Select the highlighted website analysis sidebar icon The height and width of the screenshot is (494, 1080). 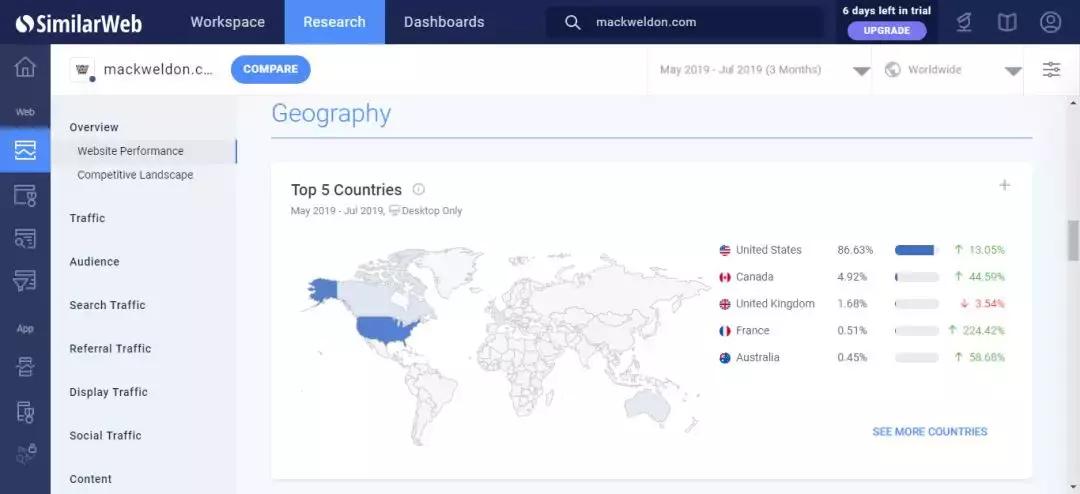pyautogui.click(x=25, y=150)
